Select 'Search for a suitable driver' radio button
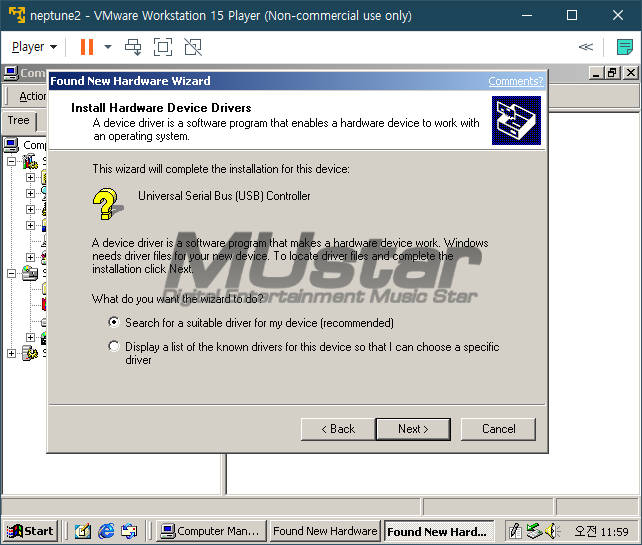 [x=114, y=322]
